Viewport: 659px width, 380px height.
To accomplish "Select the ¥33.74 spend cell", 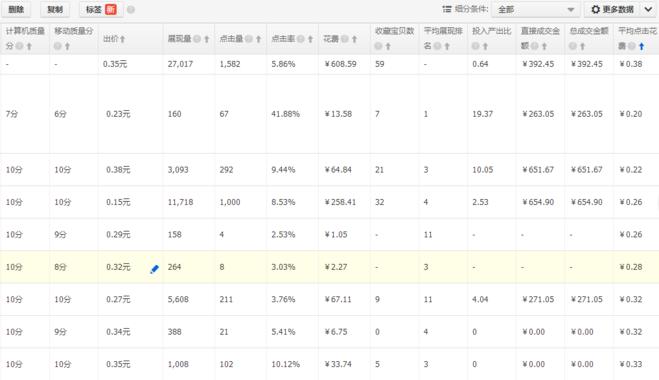I will [338, 364].
